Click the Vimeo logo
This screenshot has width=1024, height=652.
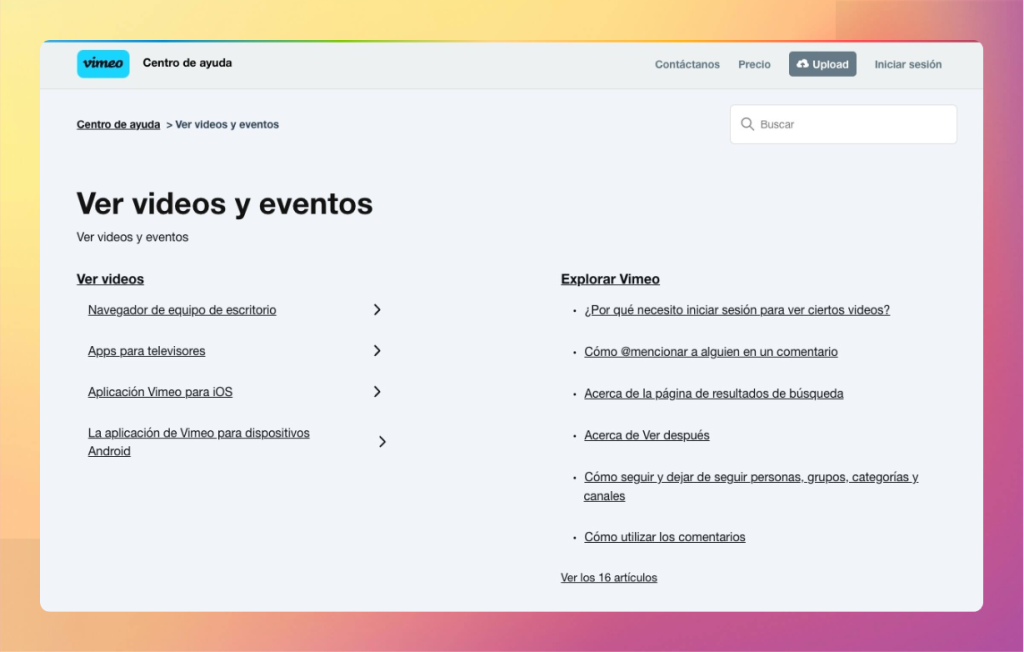pyautogui.click(x=103, y=64)
